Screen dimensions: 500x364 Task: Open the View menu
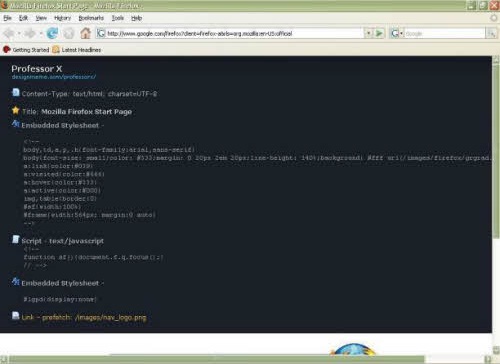pyautogui.click(x=41, y=18)
